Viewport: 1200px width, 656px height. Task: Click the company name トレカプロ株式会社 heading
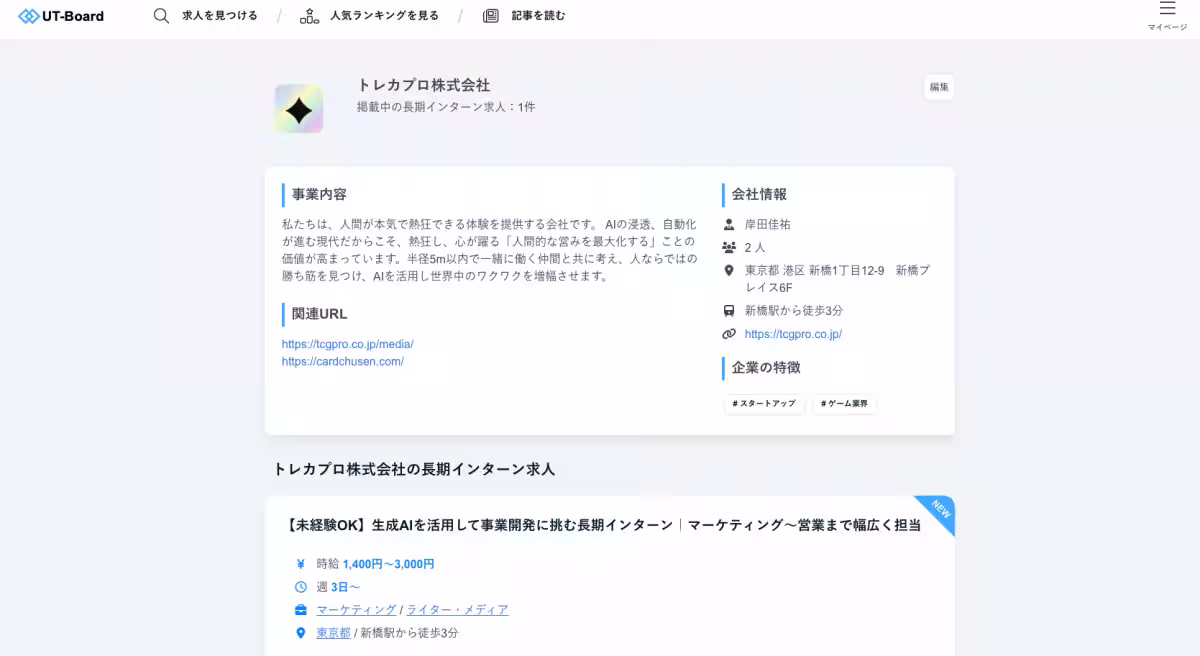(x=424, y=86)
